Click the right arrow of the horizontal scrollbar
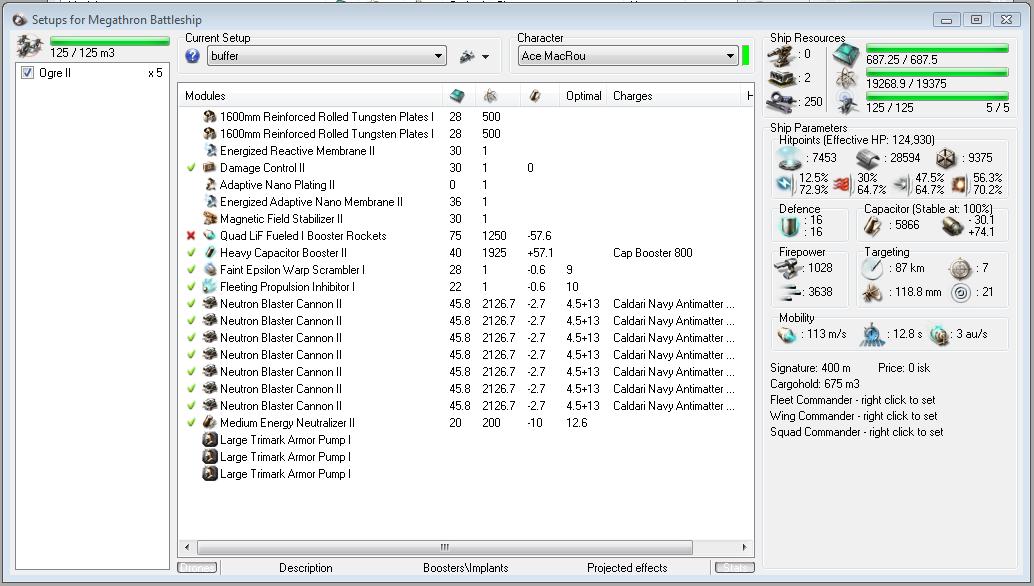 [745, 547]
